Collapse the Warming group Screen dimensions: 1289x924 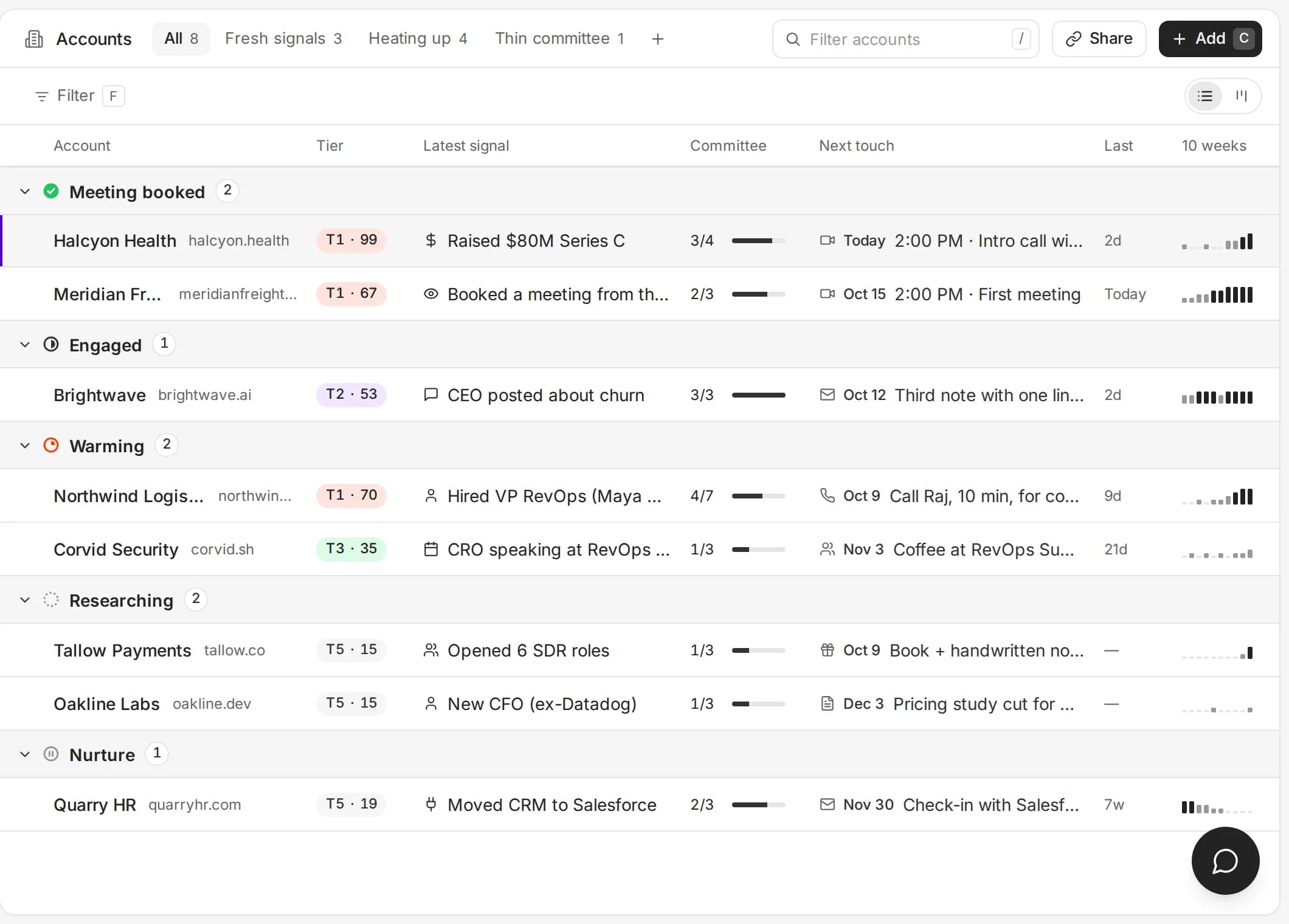tap(25, 446)
